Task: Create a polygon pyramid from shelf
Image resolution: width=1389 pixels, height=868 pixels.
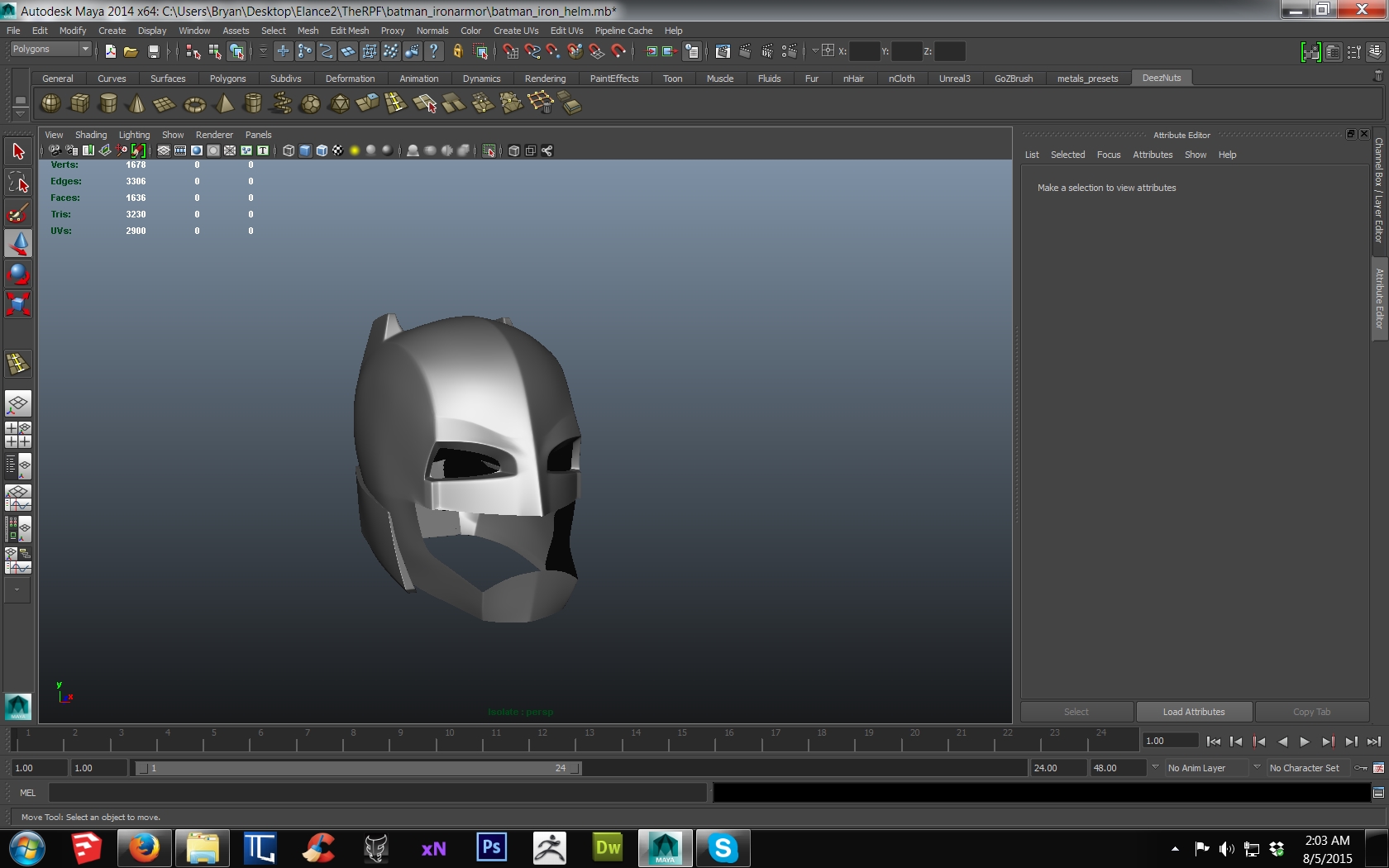Action: (224, 103)
